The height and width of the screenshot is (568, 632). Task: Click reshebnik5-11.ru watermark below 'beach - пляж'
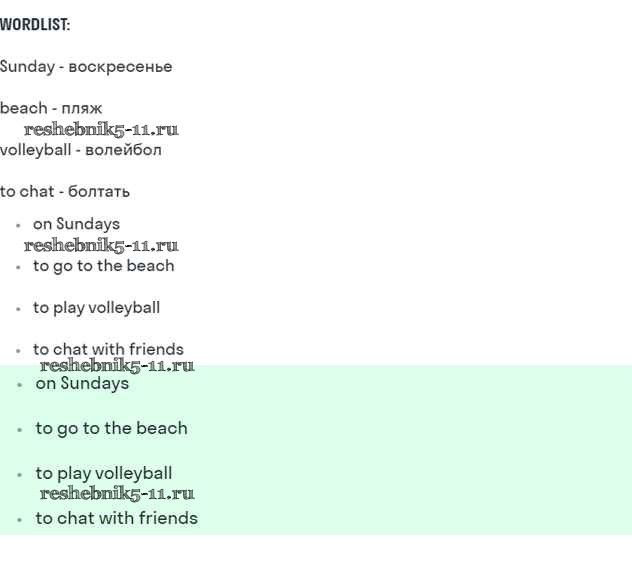point(101,129)
